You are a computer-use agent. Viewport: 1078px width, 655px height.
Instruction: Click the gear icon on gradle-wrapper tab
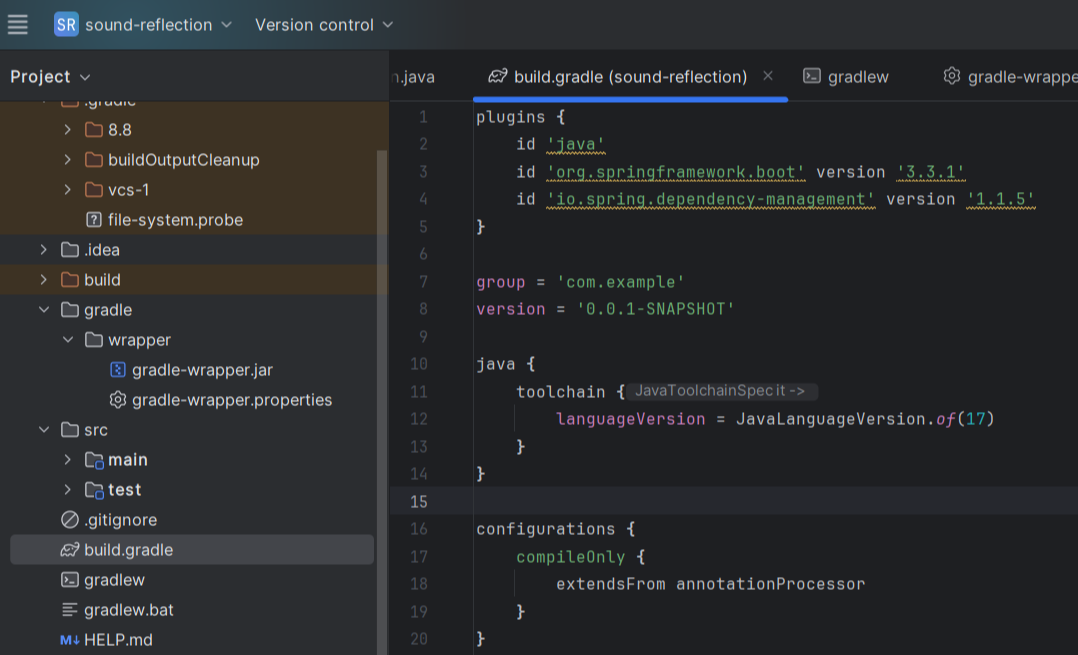pyautogui.click(x=952, y=76)
